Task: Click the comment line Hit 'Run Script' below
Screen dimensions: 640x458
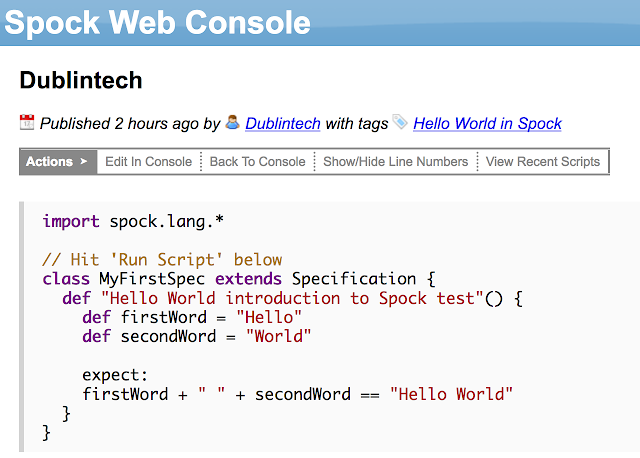Action: click(x=162, y=260)
